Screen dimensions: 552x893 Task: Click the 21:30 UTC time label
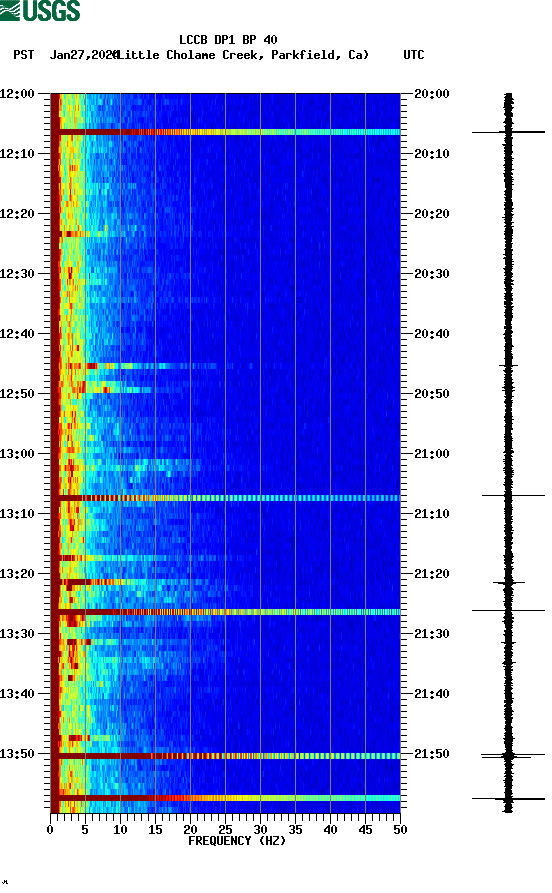pyautogui.click(x=432, y=634)
